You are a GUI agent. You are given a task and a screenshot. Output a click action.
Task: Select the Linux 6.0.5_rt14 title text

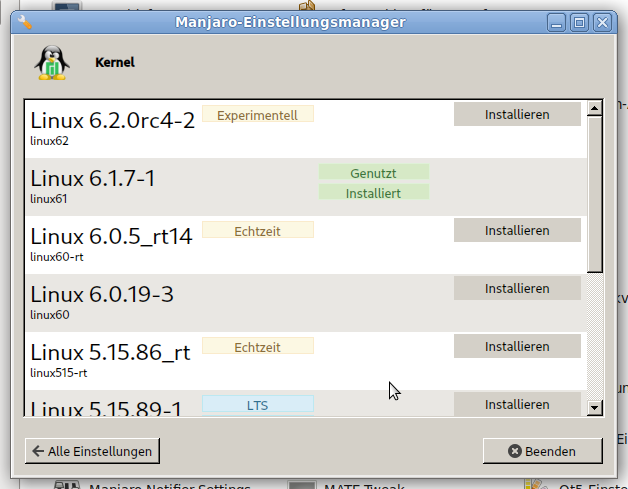pos(111,236)
